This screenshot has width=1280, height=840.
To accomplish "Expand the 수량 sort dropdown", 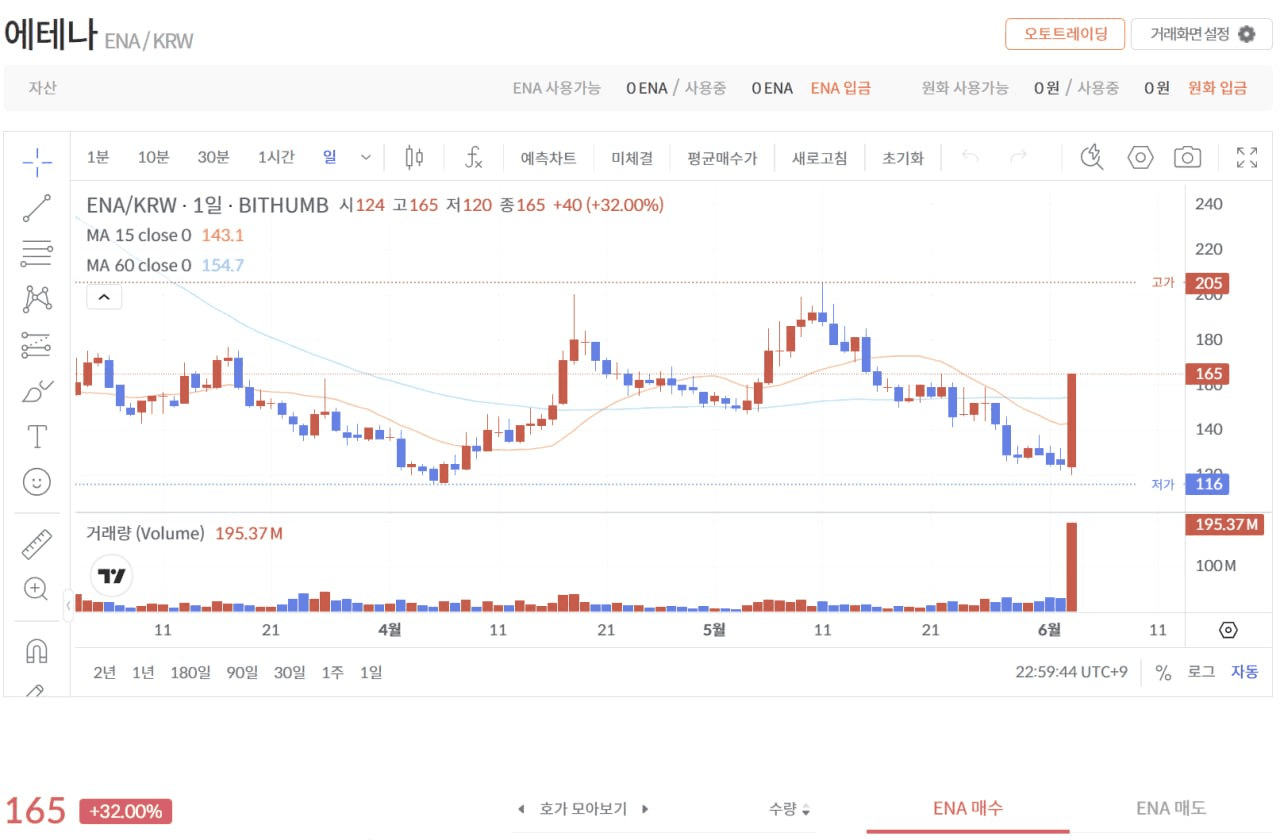I will 790,809.
